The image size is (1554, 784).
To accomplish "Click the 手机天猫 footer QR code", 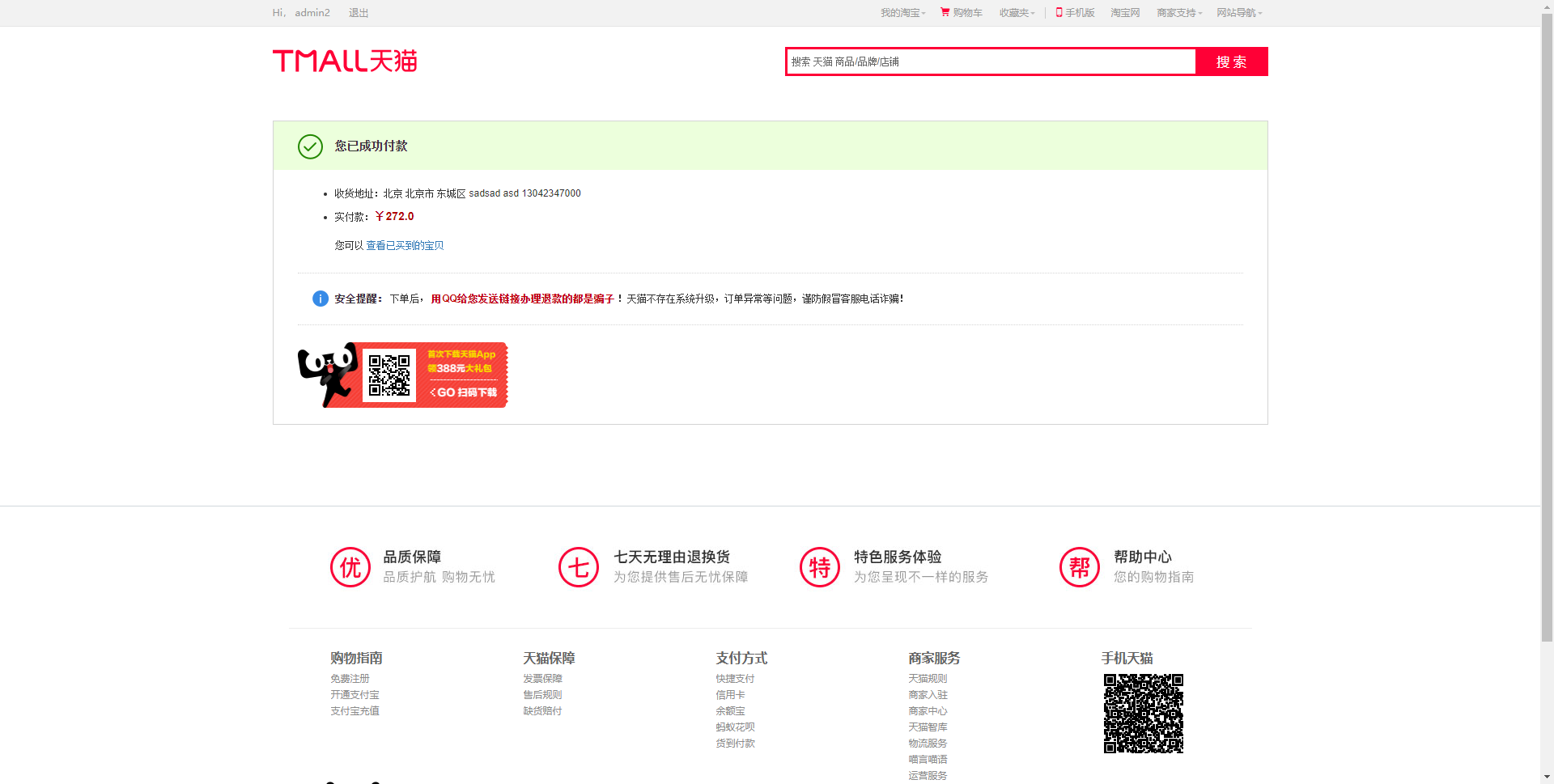I will [x=1144, y=714].
